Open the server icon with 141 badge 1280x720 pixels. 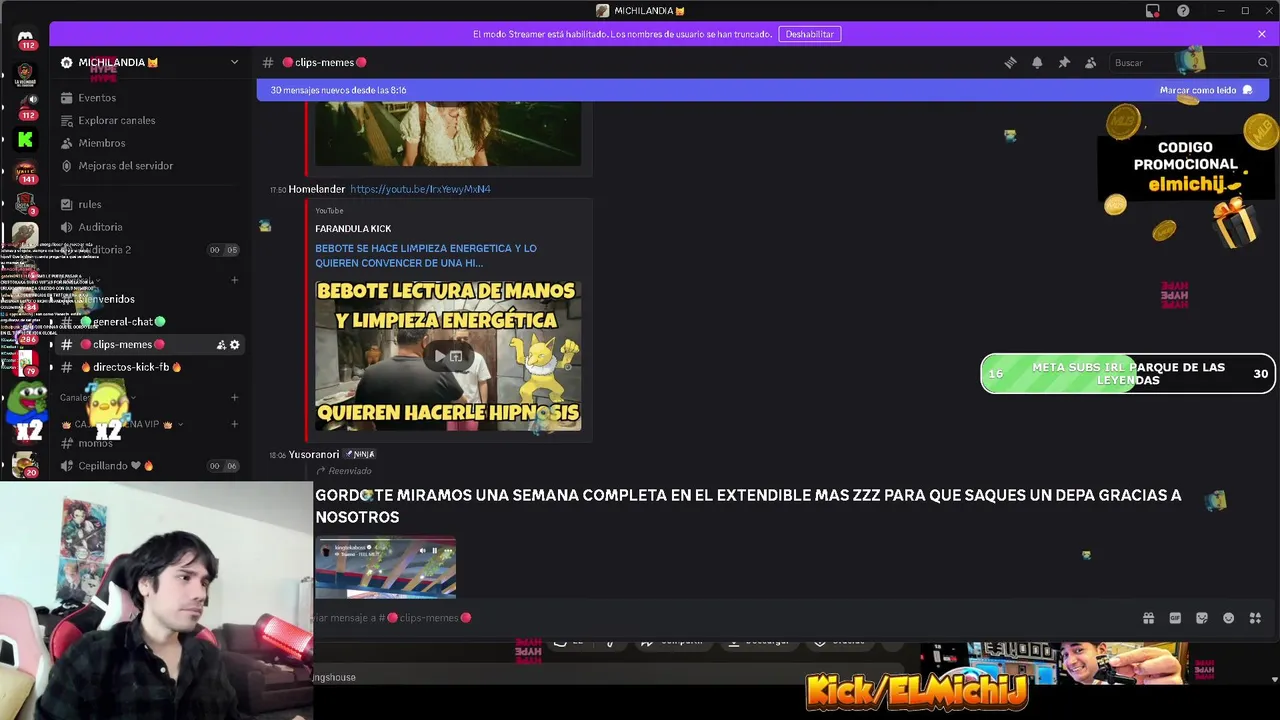[25, 172]
